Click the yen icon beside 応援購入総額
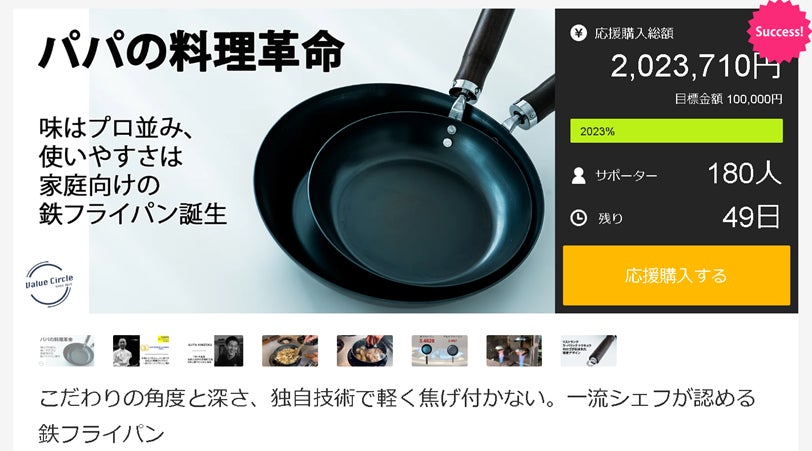 (578, 33)
